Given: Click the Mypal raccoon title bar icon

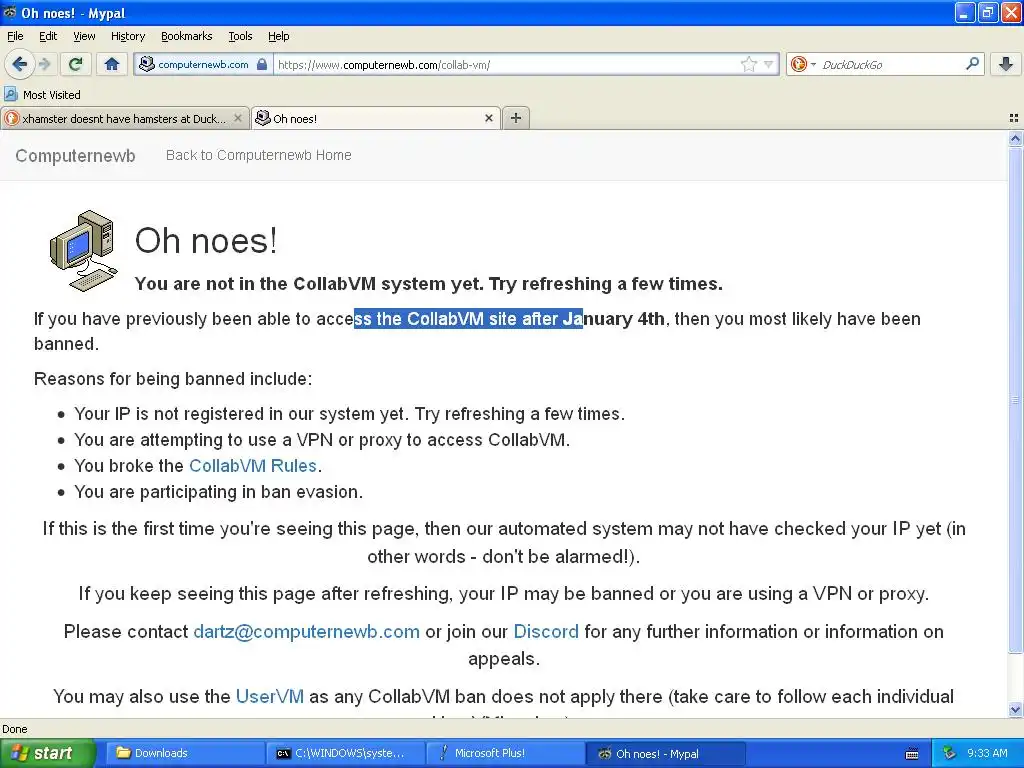Looking at the screenshot, I should [x=10, y=12].
